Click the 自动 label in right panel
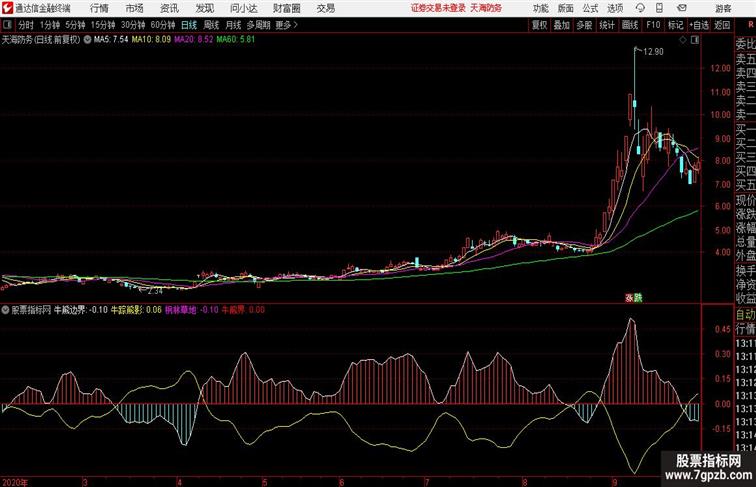Image resolution: width=756 pixels, height=487 pixels. coord(745,315)
